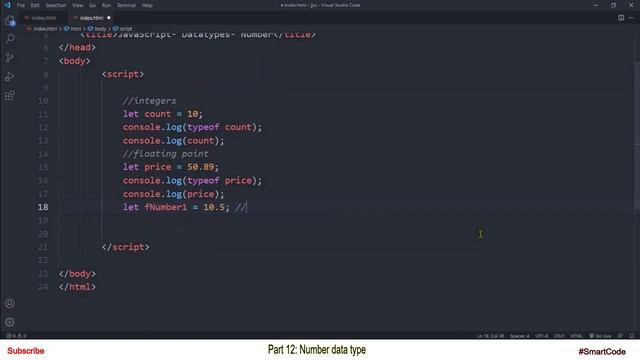Click index.html in the breadcrumb

coord(45,29)
